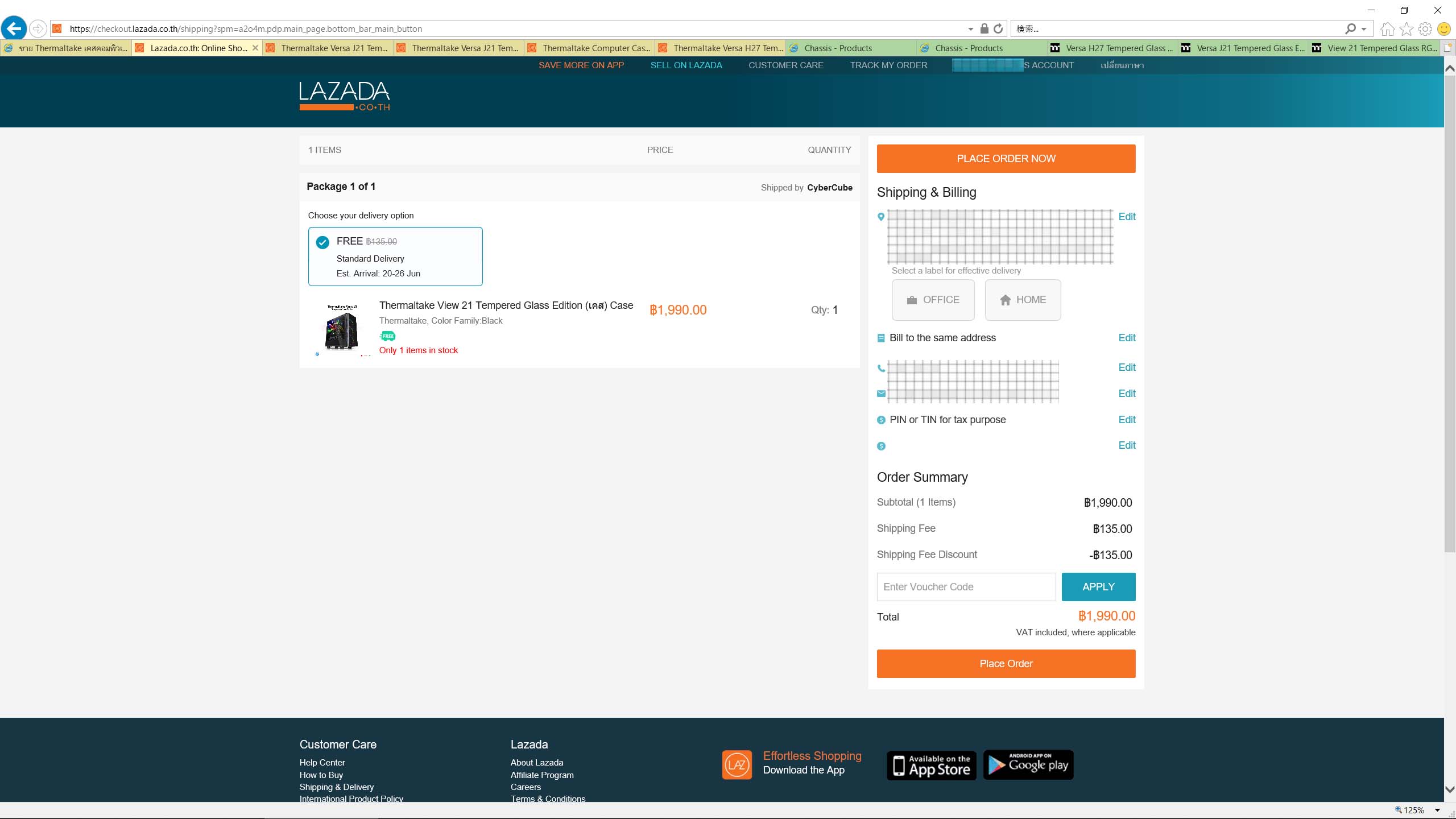Click the browser forward arrow

pyautogui.click(x=38, y=28)
